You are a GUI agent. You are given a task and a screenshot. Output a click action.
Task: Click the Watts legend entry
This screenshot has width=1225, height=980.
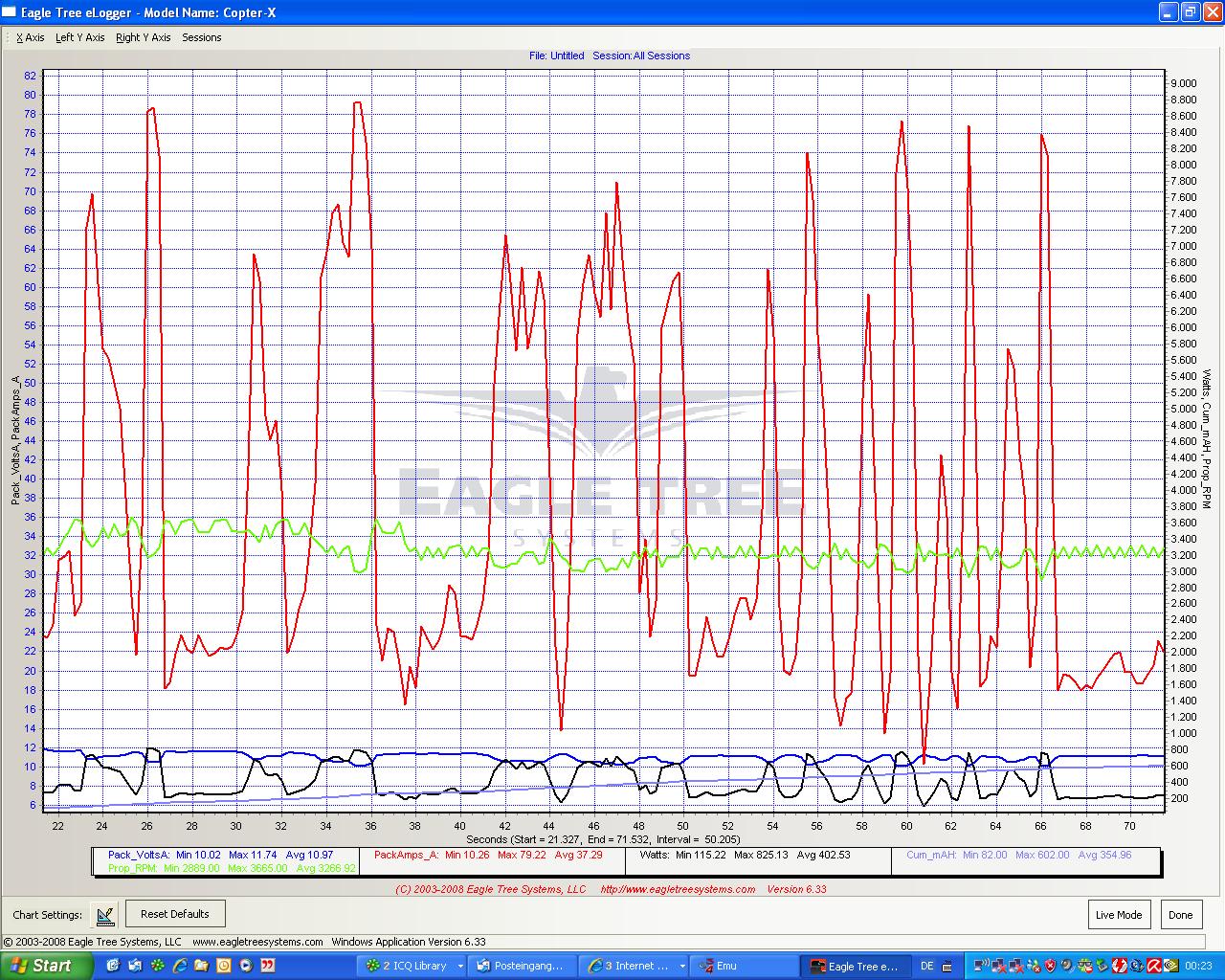(745, 855)
